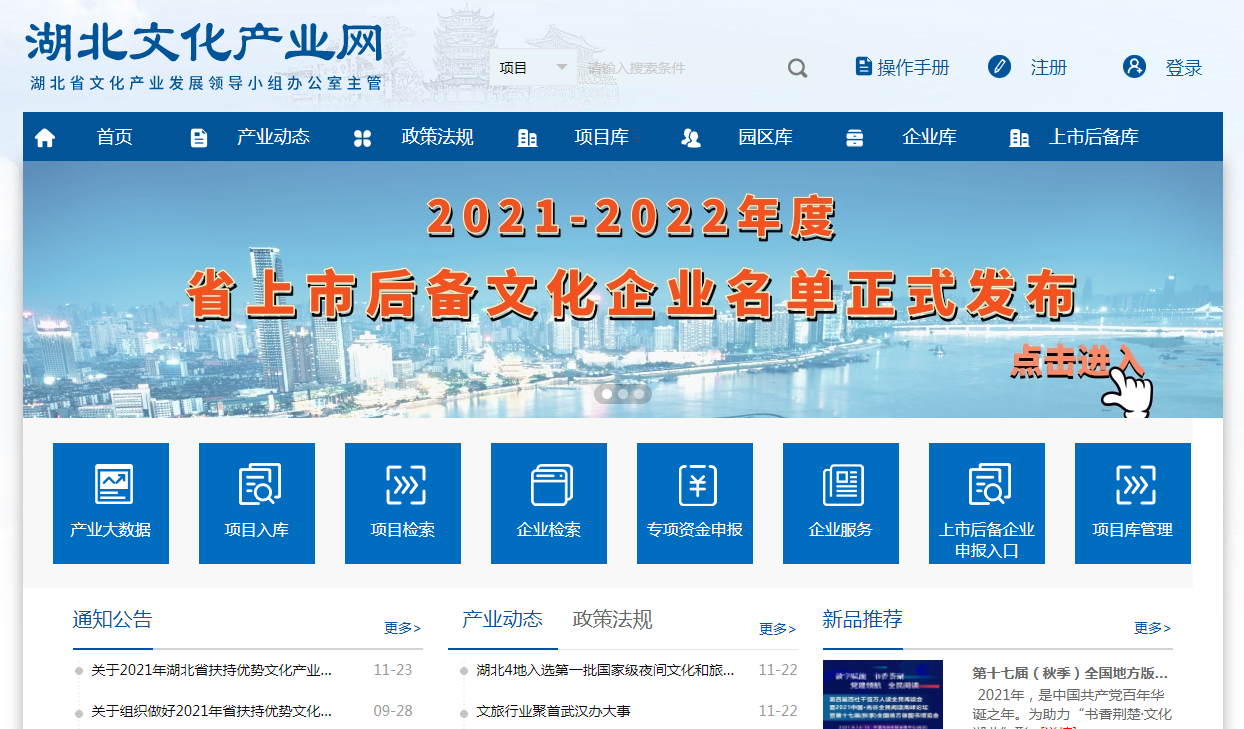Image resolution: width=1244 pixels, height=729 pixels.
Task: Click the 登录 login link
Action: 1183,68
